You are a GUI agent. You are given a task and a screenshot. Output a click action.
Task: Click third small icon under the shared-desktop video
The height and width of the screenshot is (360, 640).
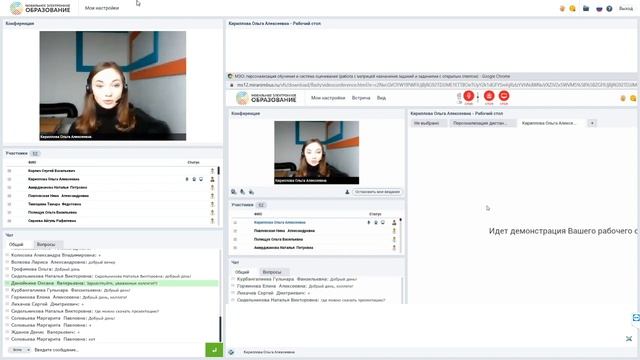pyautogui.click(x=251, y=192)
